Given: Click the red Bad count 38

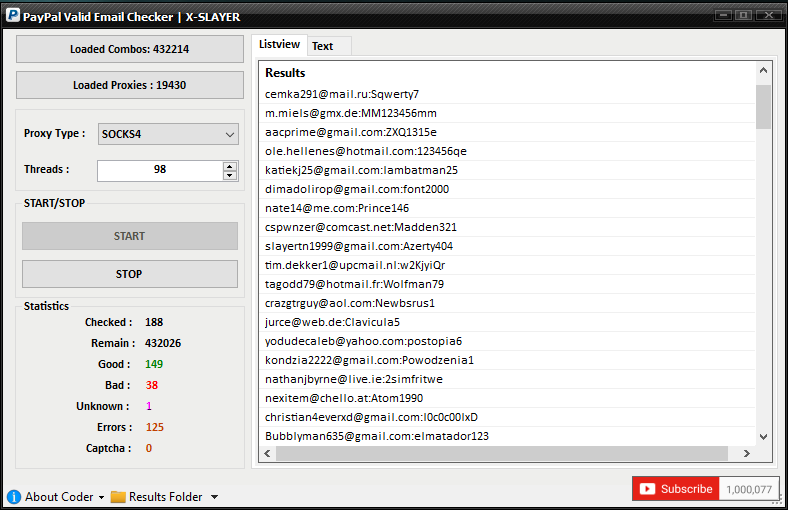Looking at the screenshot, I should tap(152, 385).
